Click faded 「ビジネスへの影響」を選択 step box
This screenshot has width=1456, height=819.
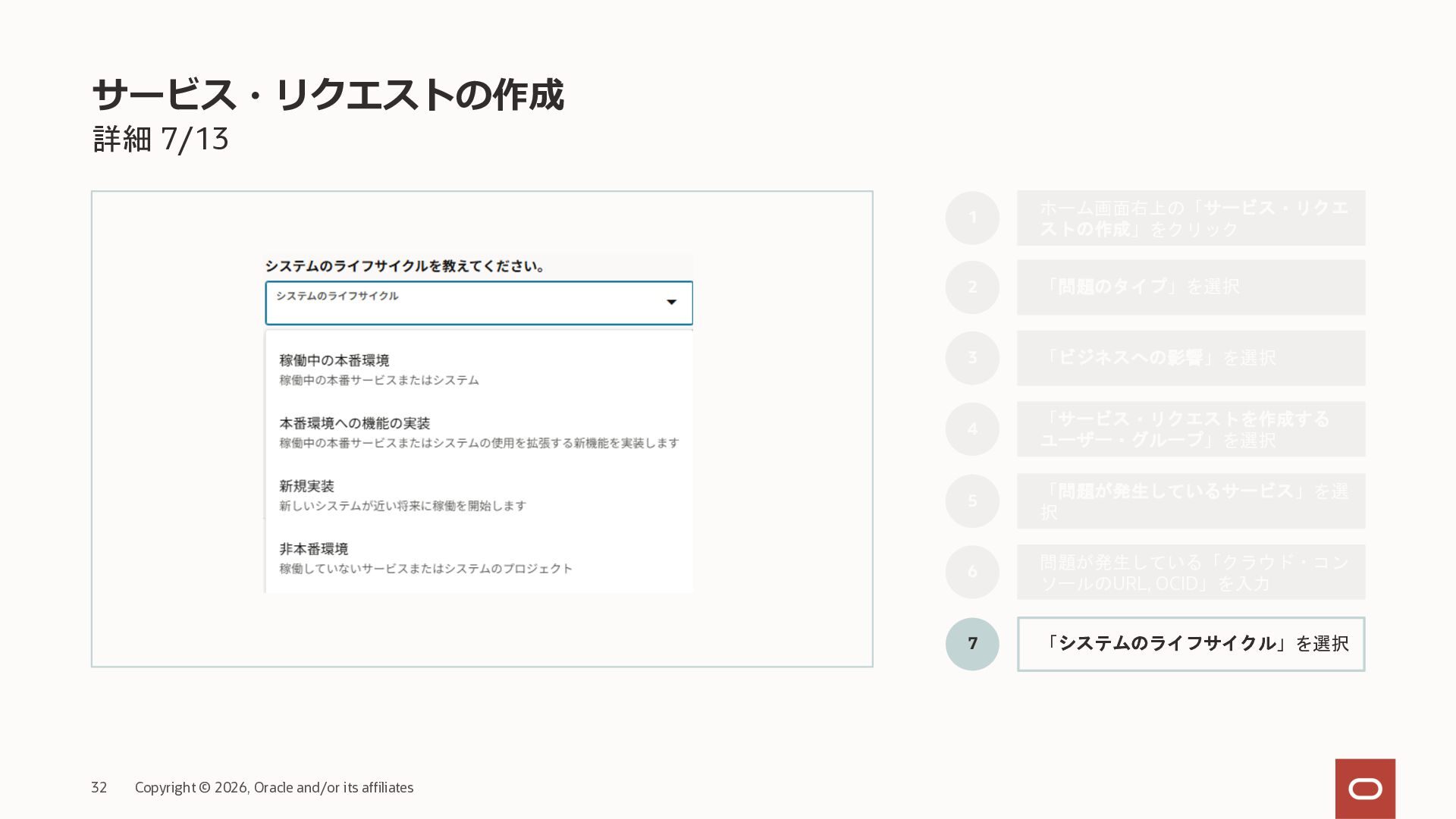pos(1191,358)
